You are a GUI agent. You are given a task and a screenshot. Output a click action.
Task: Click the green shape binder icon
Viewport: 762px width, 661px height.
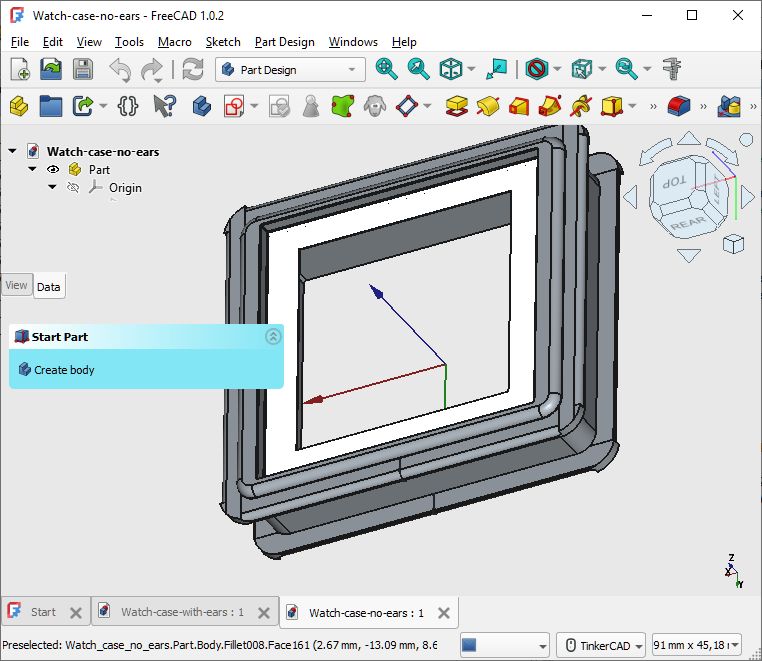[x=343, y=106]
